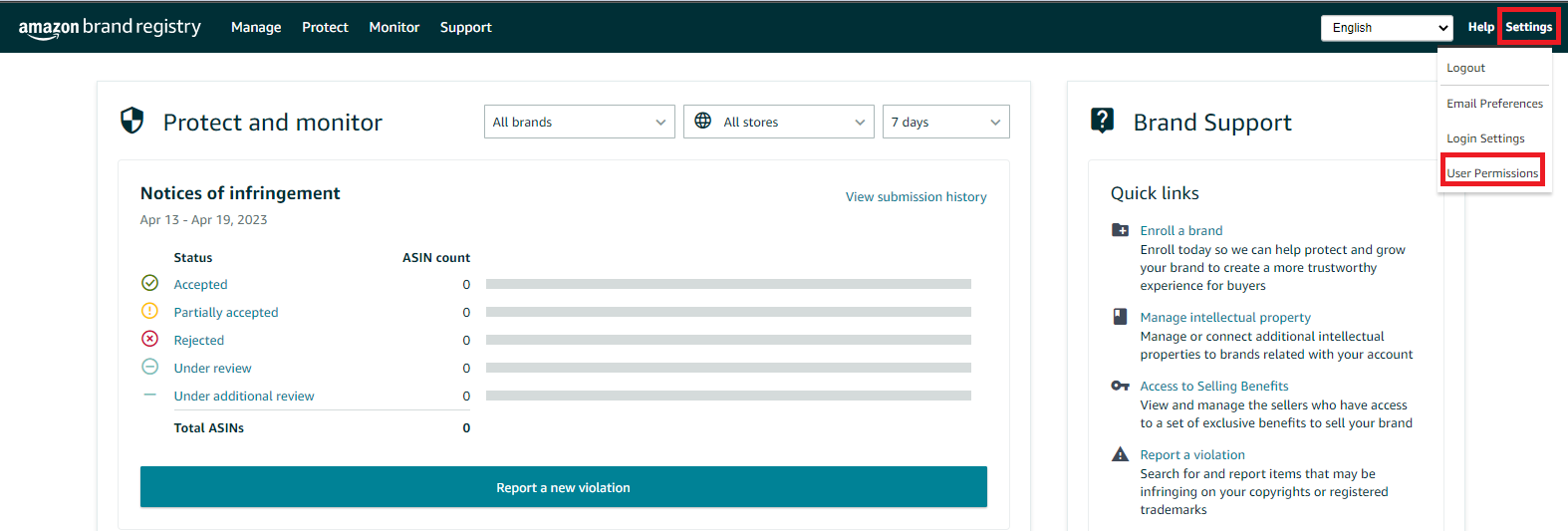The image size is (1568, 531).
Task: Open the Partially accepted status link
Action: tap(226, 313)
